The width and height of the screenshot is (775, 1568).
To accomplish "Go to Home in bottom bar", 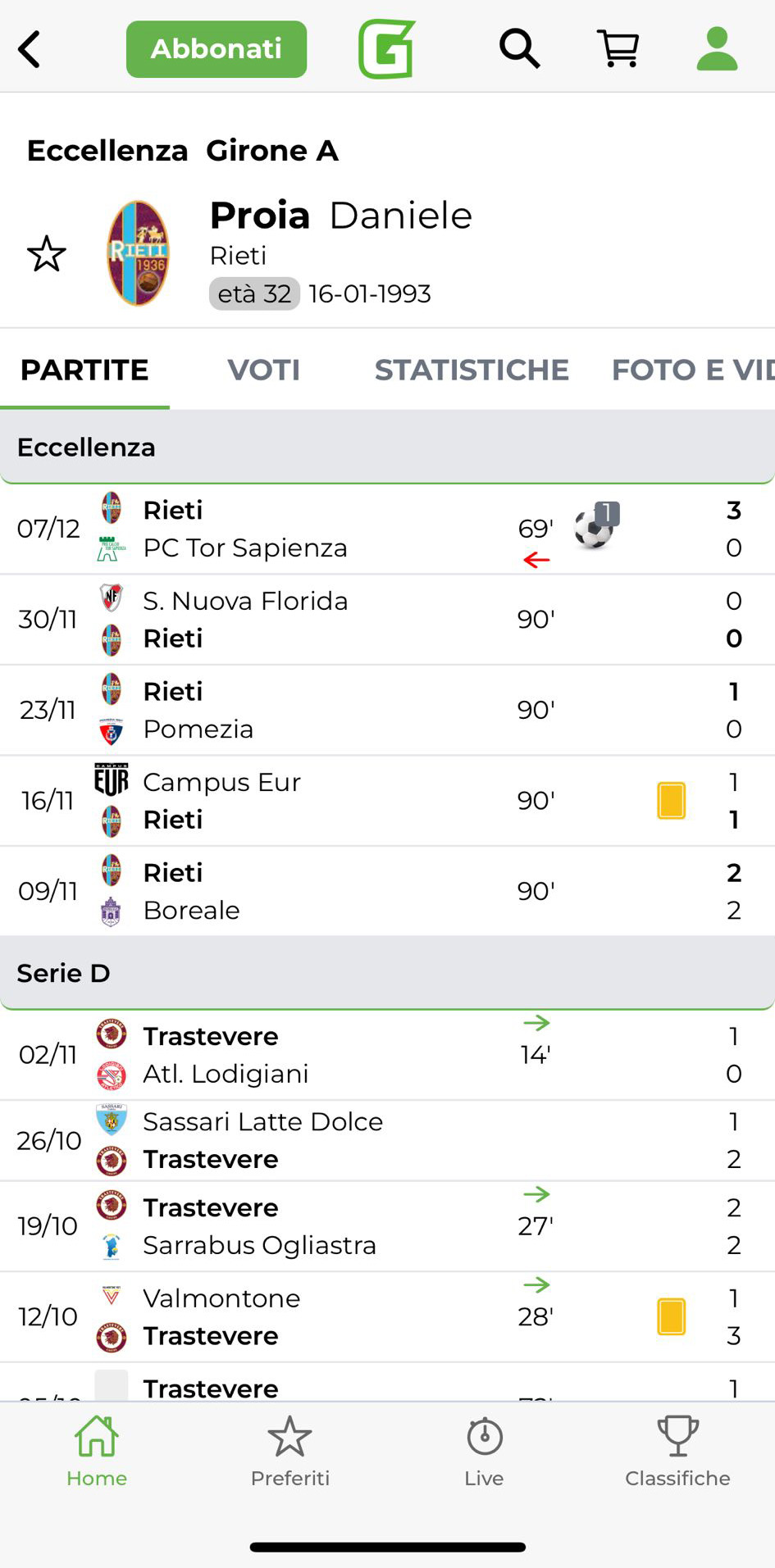I will pos(97,1452).
